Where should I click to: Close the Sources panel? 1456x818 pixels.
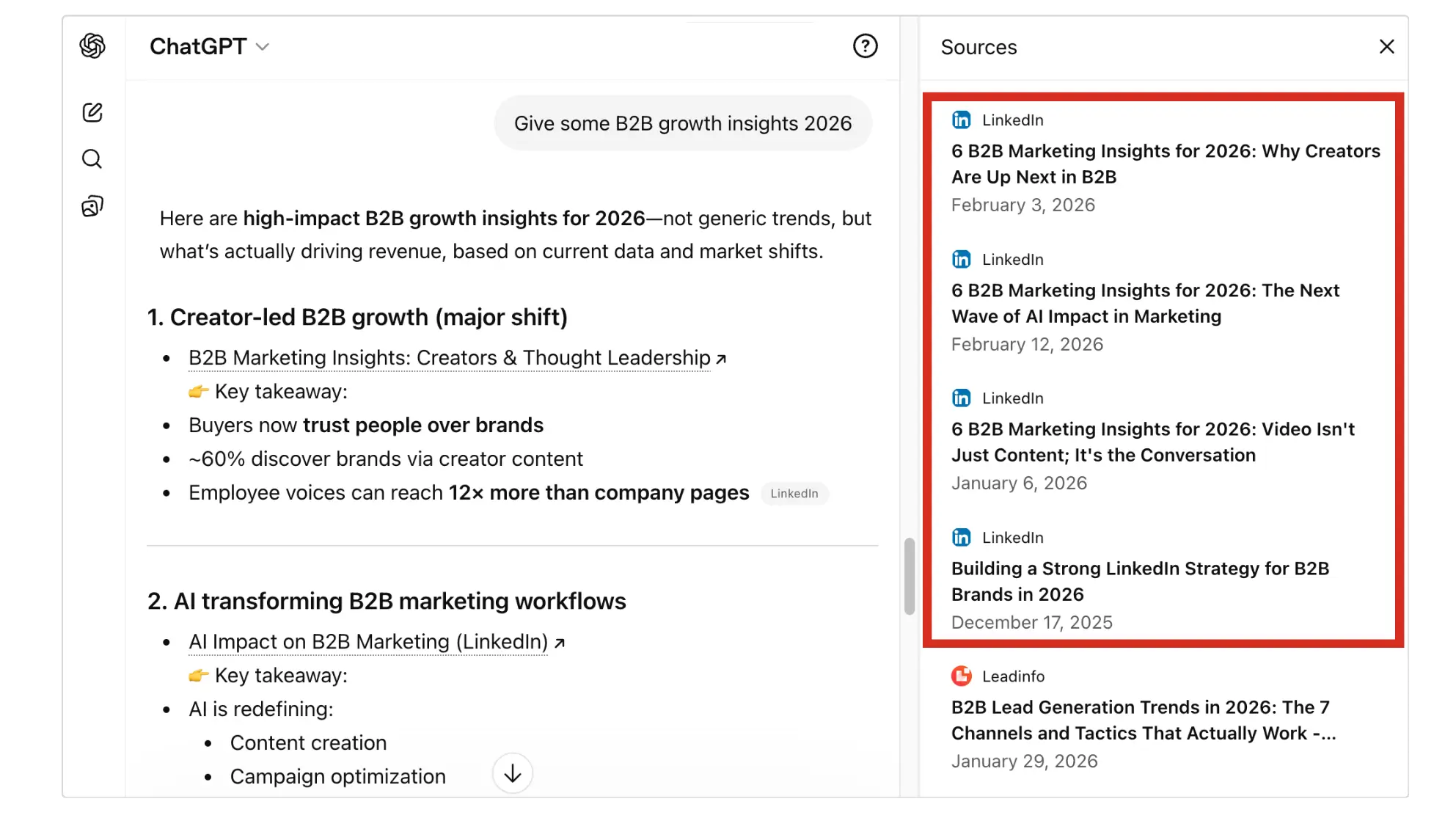coord(1386,47)
